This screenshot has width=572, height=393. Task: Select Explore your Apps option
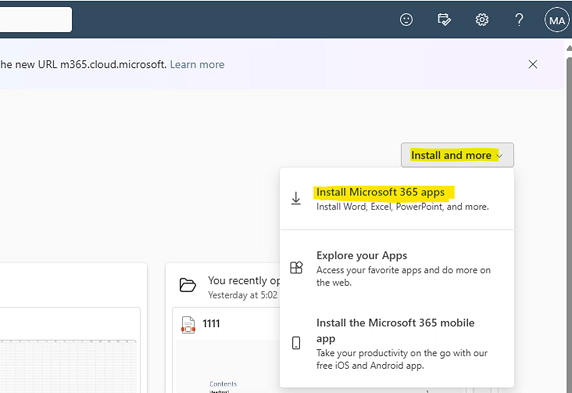pos(397,268)
